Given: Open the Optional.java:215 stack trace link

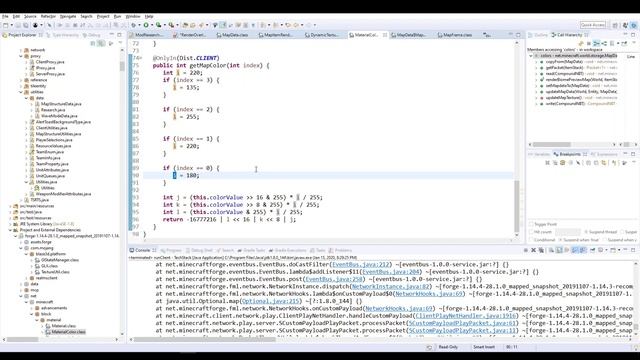Looking at the screenshot, I should click(270, 301).
